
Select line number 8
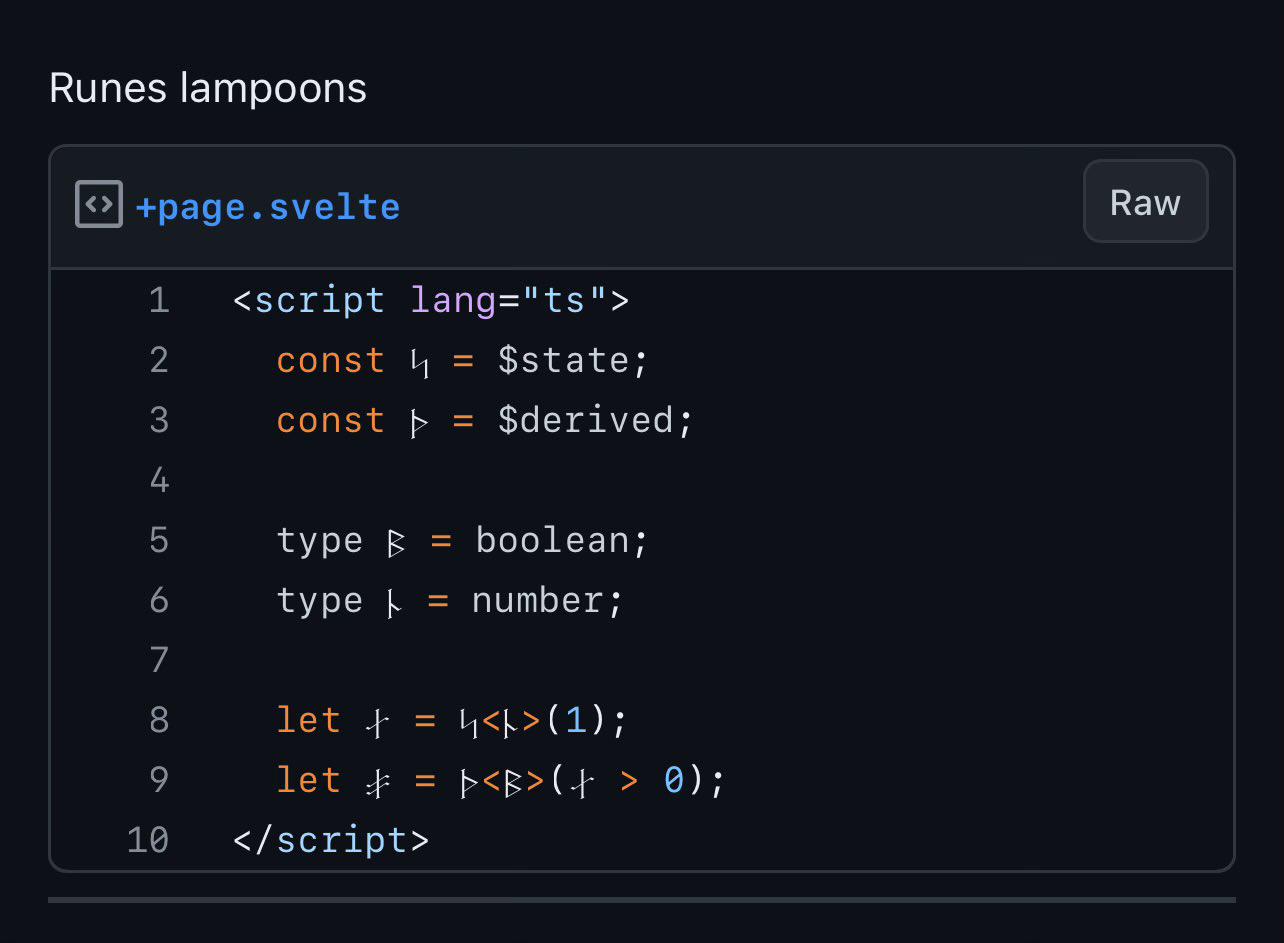pyautogui.click(x=159, y=720)
